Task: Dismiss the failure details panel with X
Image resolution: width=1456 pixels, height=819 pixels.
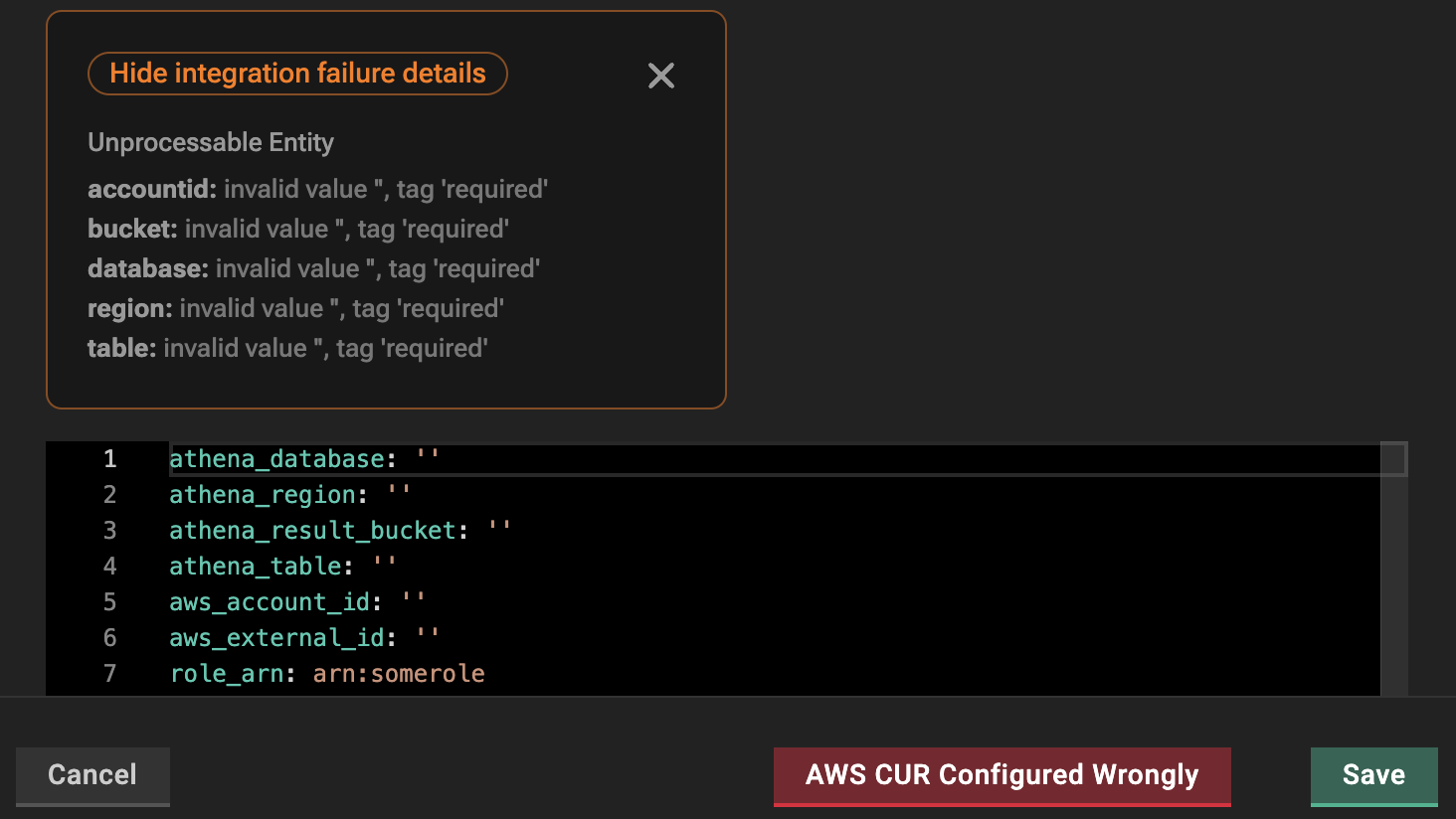Action: [661, 76]
